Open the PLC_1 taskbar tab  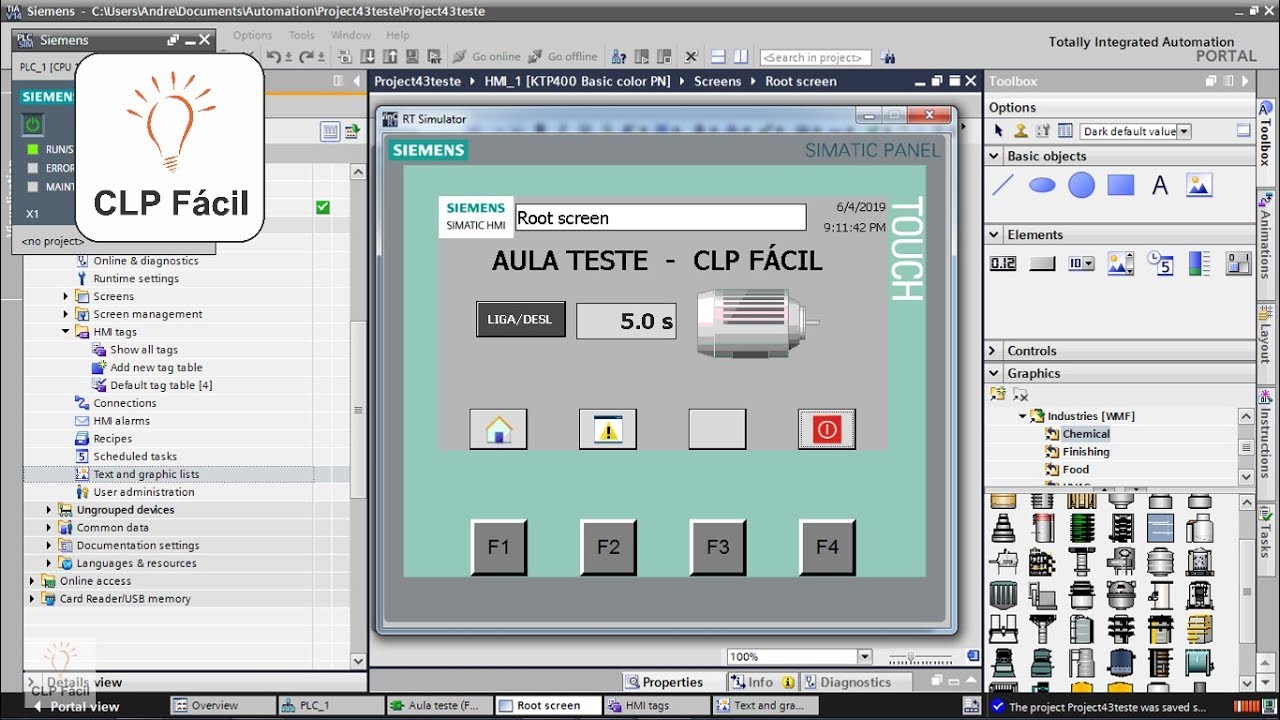point(330,706)
